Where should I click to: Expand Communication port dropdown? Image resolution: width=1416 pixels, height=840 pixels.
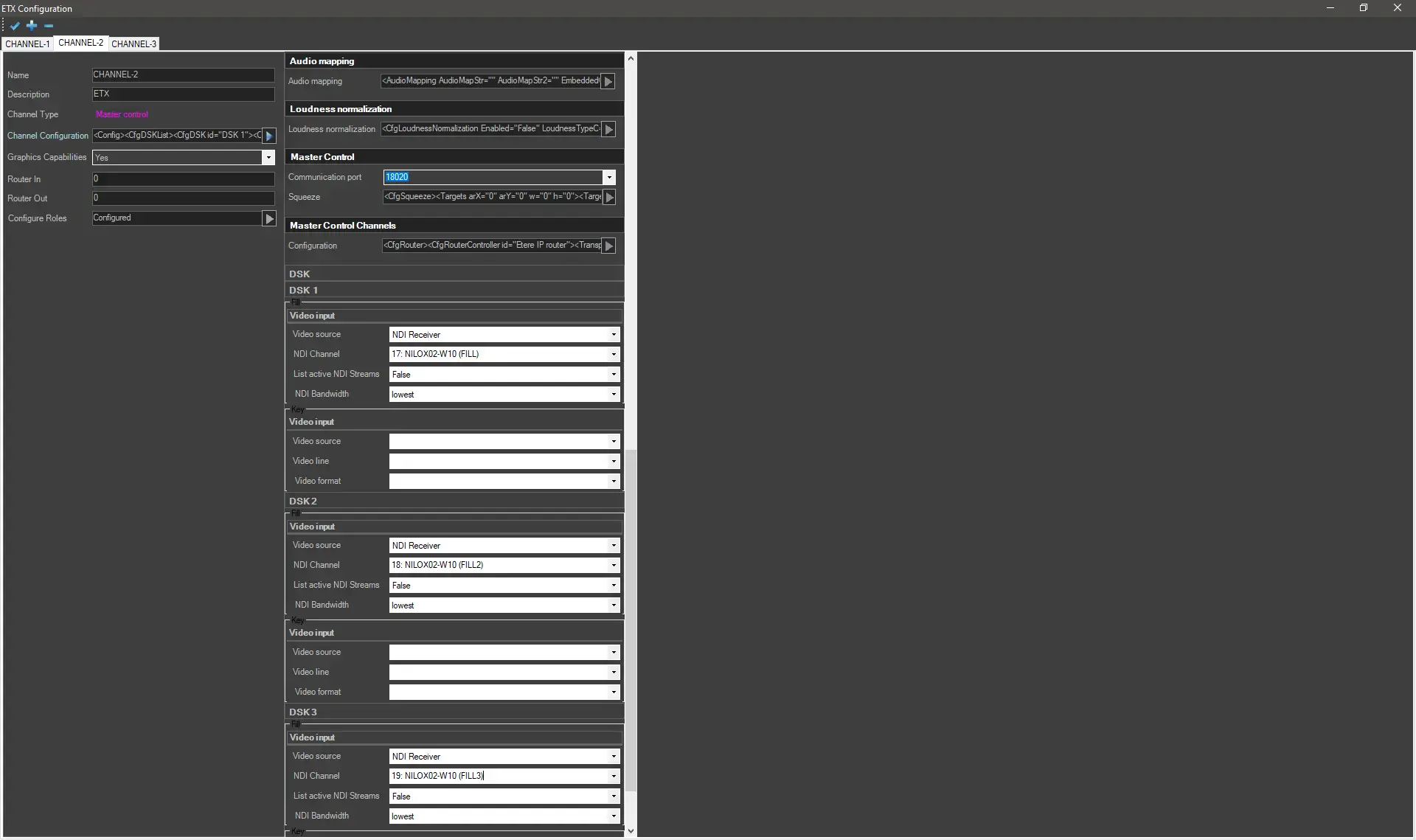click(609, 177)
